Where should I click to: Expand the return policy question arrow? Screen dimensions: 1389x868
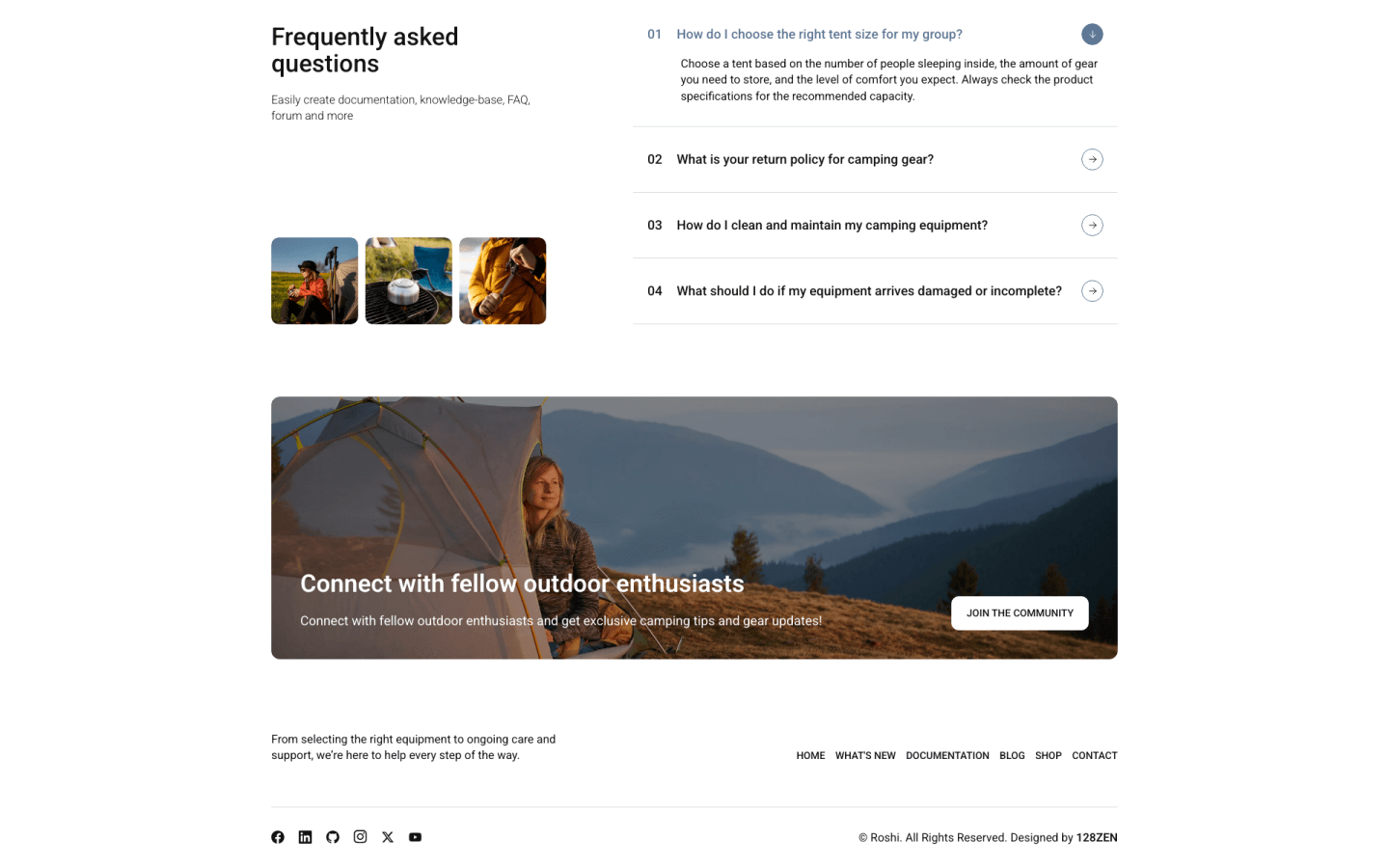pos(1092,159)
